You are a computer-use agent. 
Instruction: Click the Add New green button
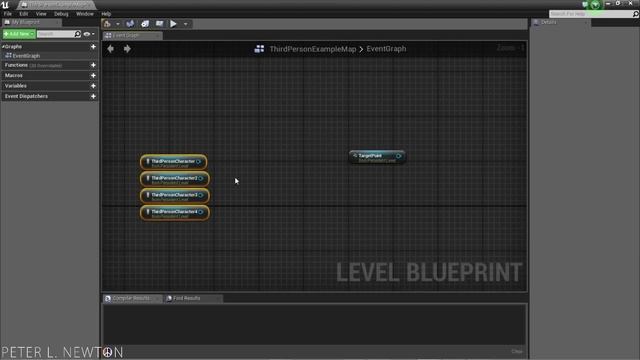pos(19,34)
